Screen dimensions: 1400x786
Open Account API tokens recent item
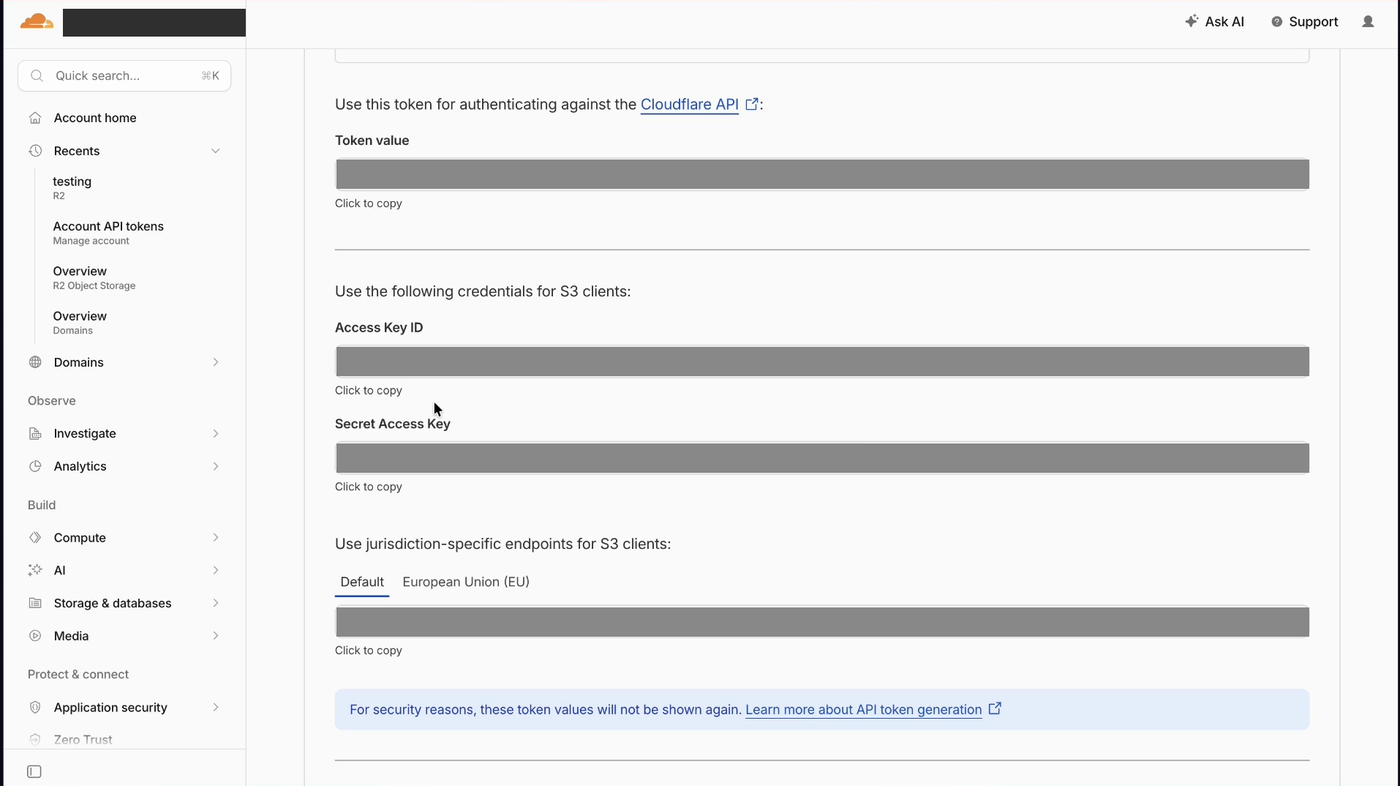[108, 232]
